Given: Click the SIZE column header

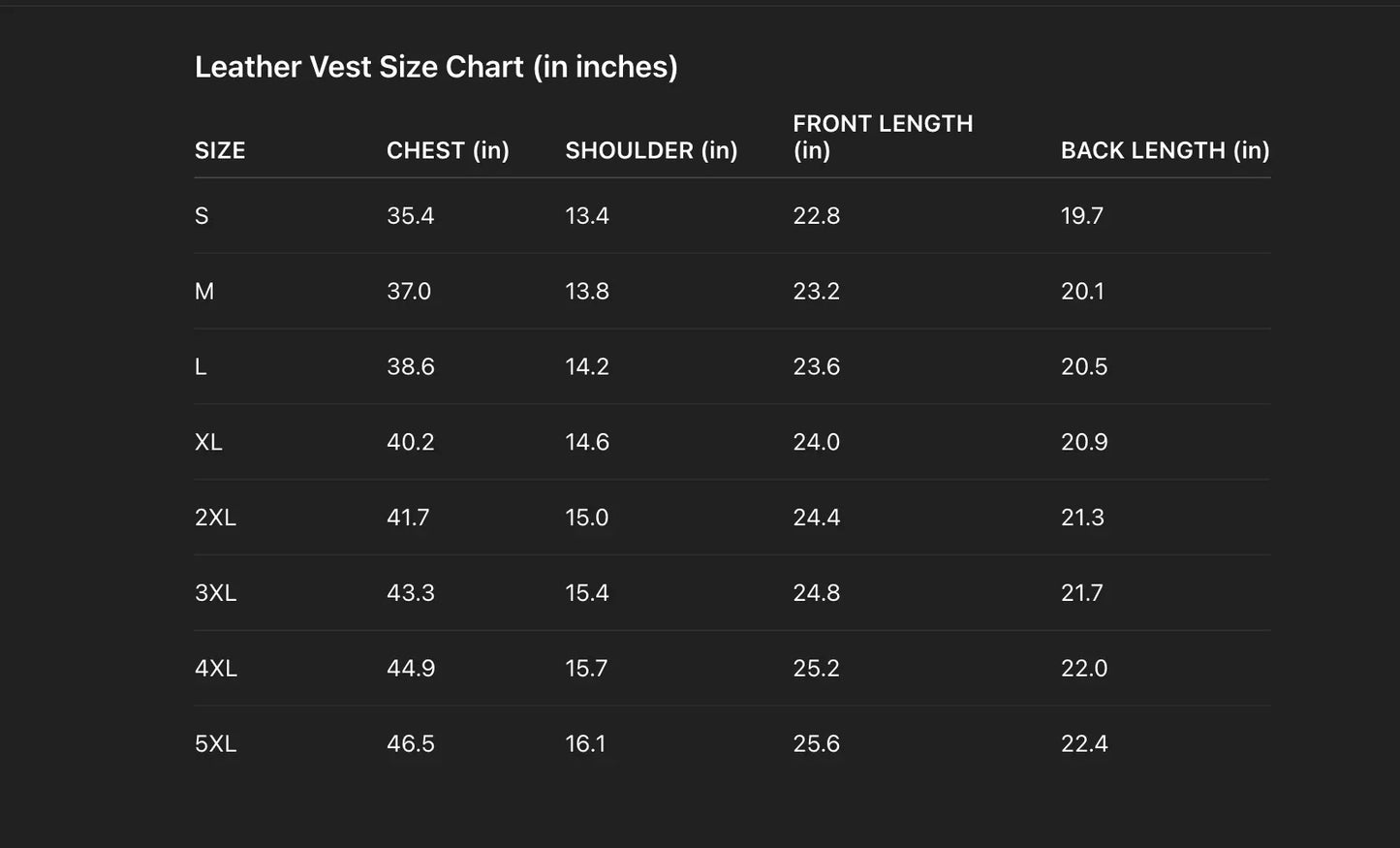Looking at the screenshot, I should (x=220, y=150).
